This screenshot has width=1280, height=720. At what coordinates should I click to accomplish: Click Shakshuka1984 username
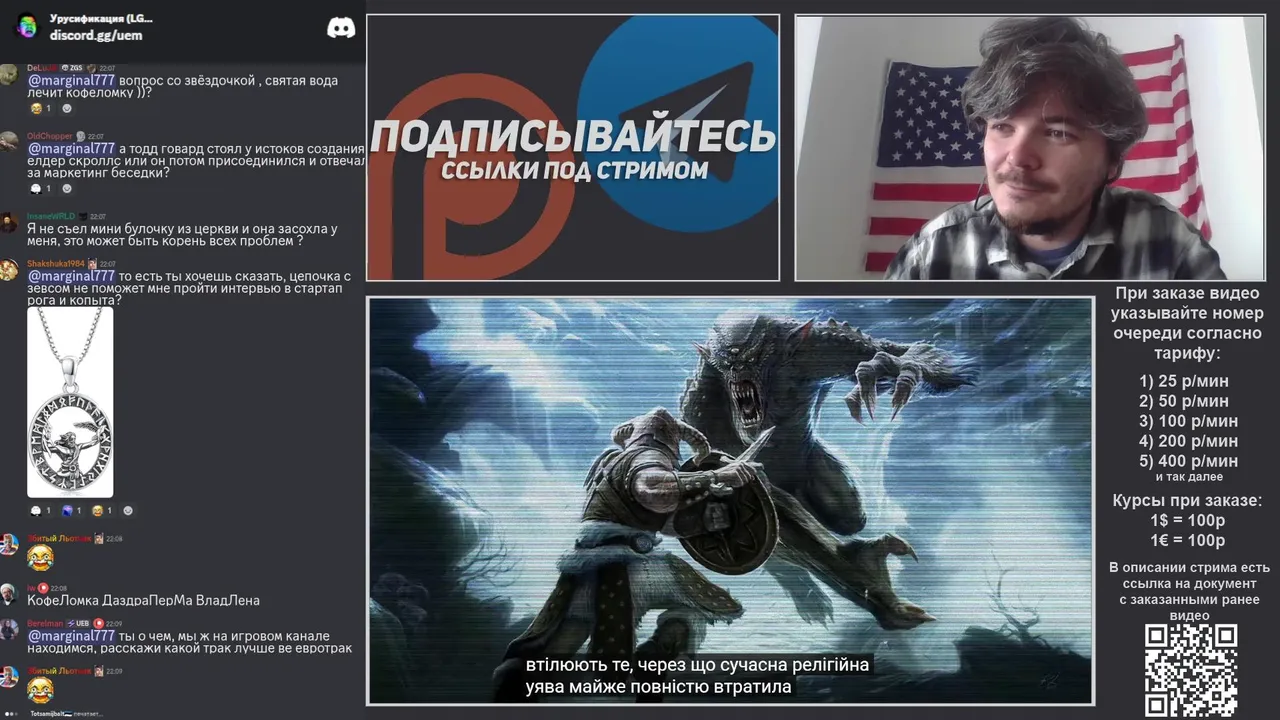pyautogui.click(x=55, y=263)
